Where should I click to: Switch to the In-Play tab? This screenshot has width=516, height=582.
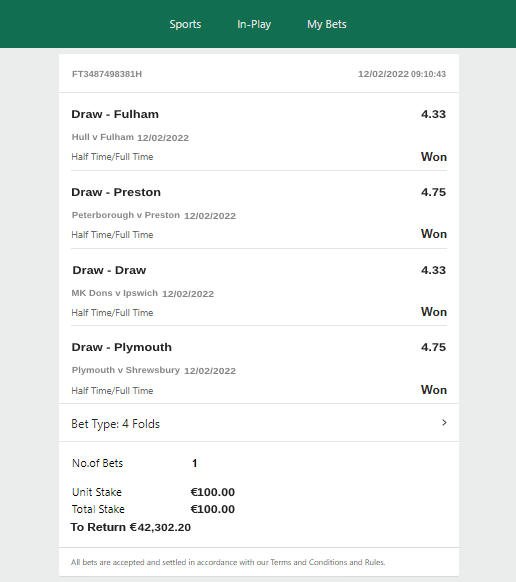(x=254, y=24)
